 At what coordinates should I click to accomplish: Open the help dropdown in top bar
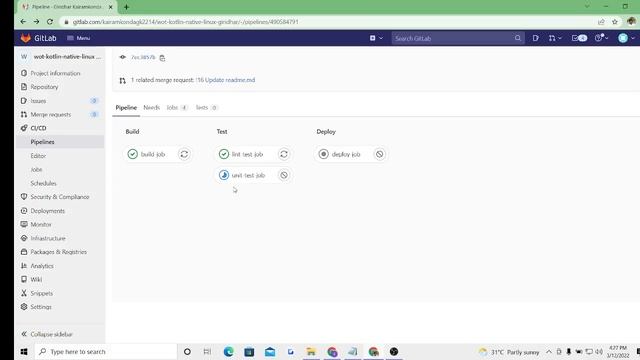tap(601, 38)
